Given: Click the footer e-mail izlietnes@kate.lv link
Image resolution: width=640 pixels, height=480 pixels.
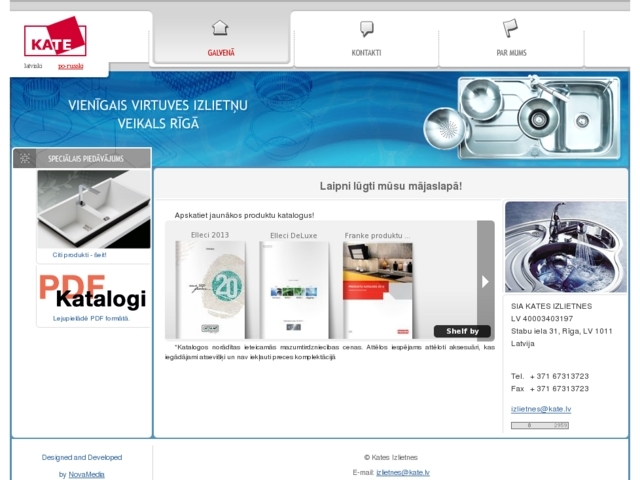Looking at the screenshot, I should click(x=403, y=472).
